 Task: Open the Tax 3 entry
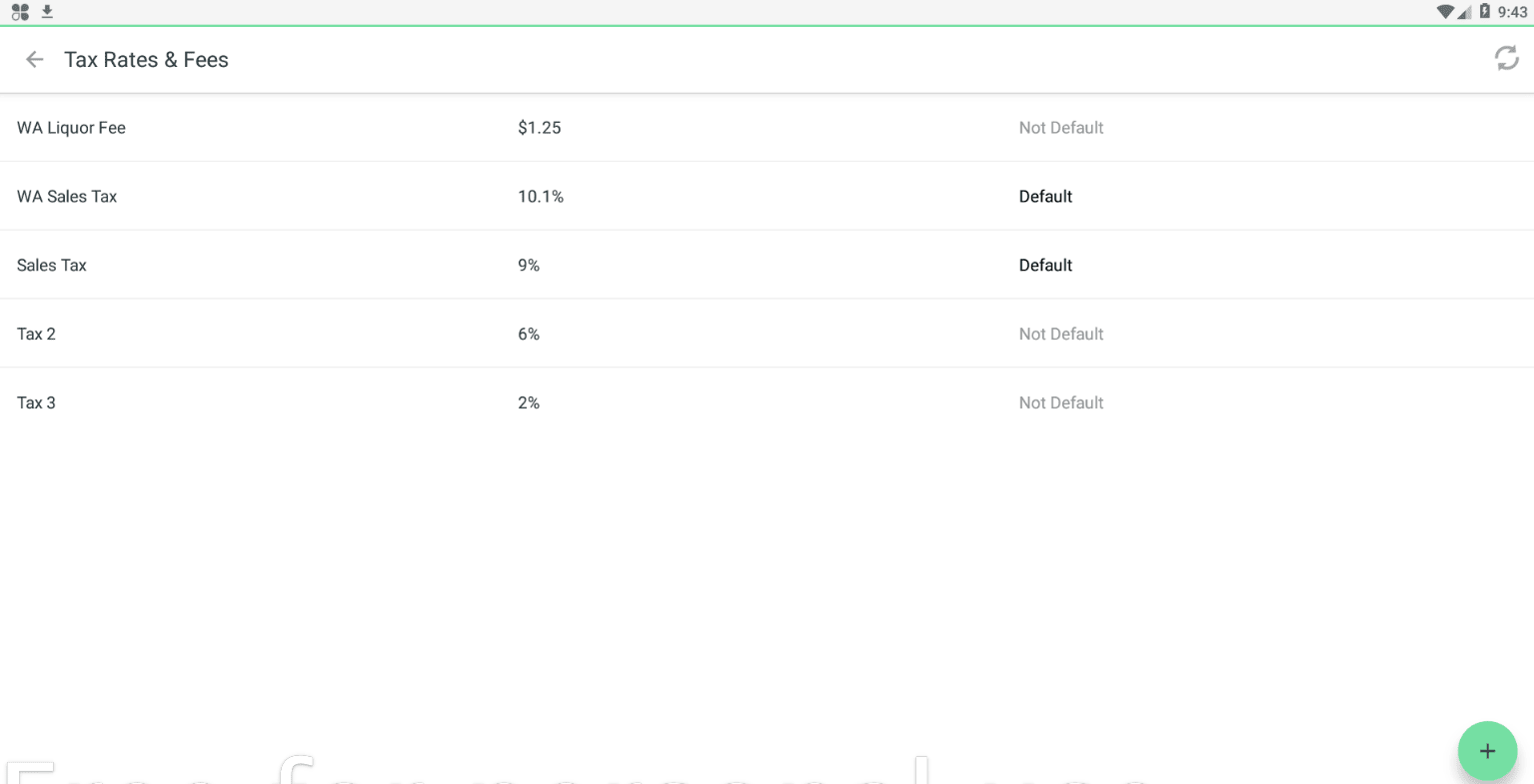(x=767, y=402)
